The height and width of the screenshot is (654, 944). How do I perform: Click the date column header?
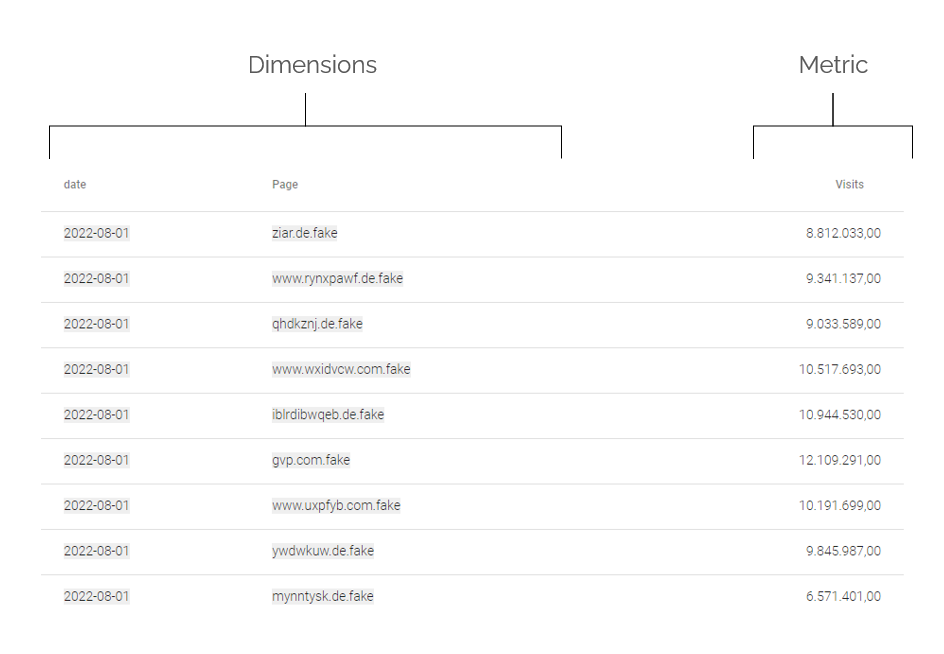point(75,184)
